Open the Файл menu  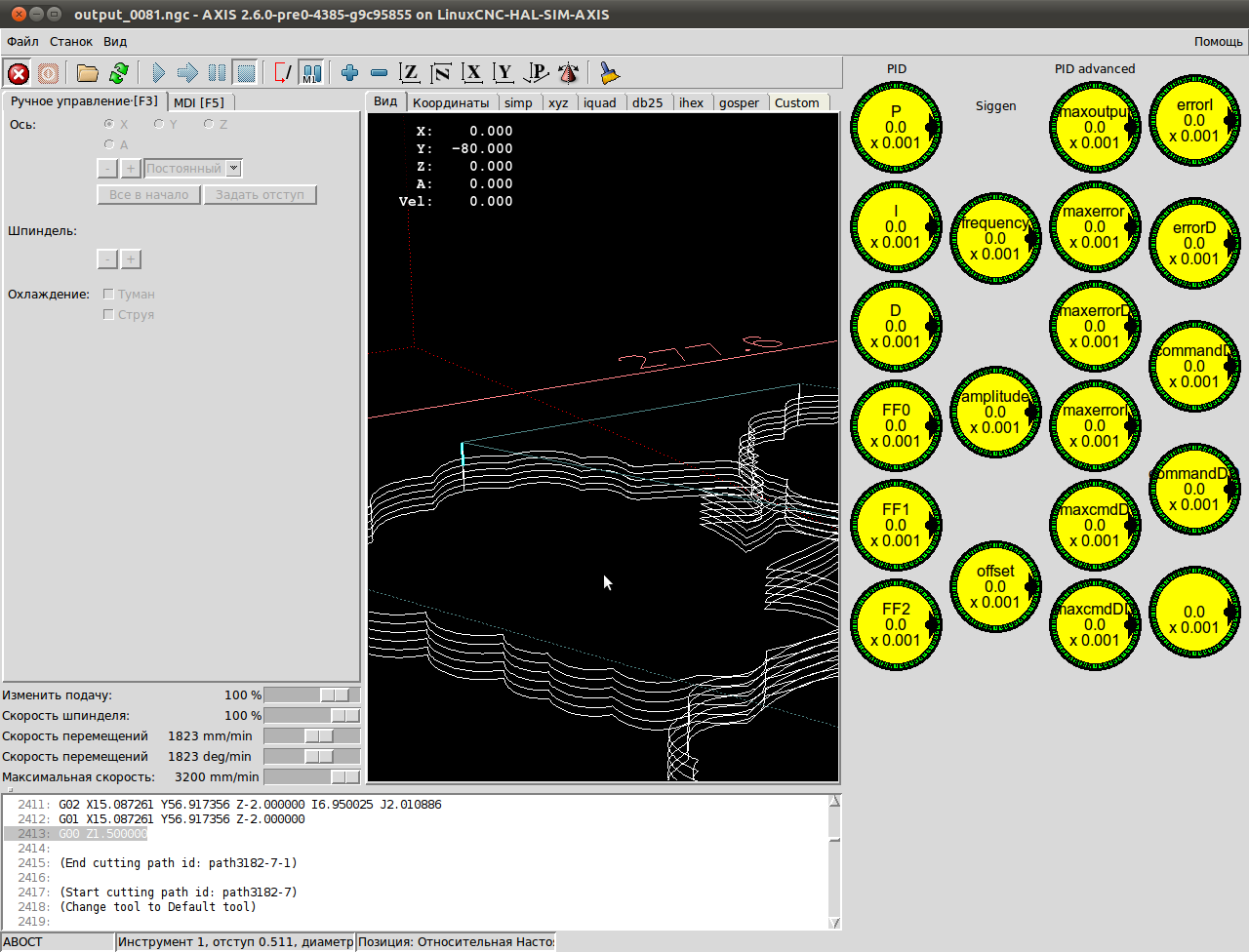coord(22,42)
